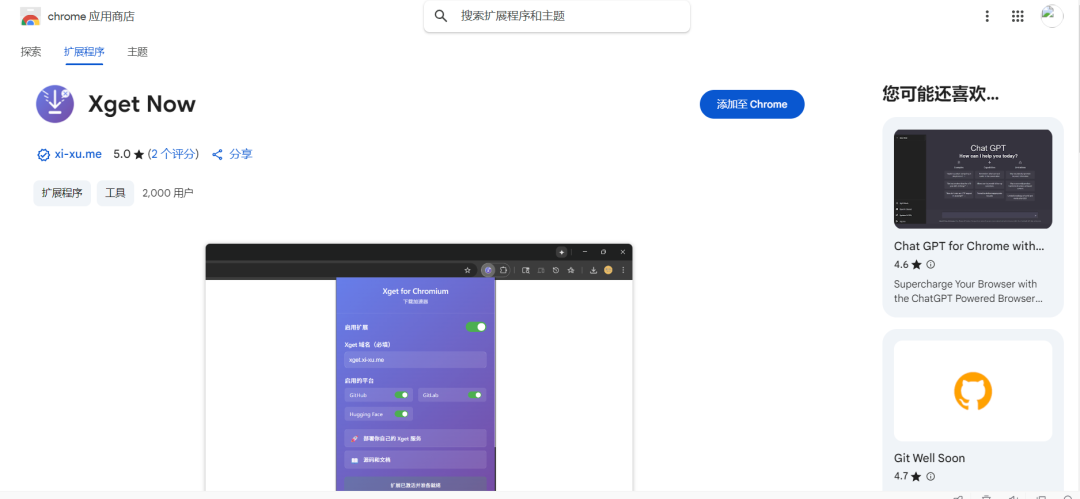This screenshot has width=1080, height=499.
Task: Go to the 主题 tab
Action: coord(137,52)
